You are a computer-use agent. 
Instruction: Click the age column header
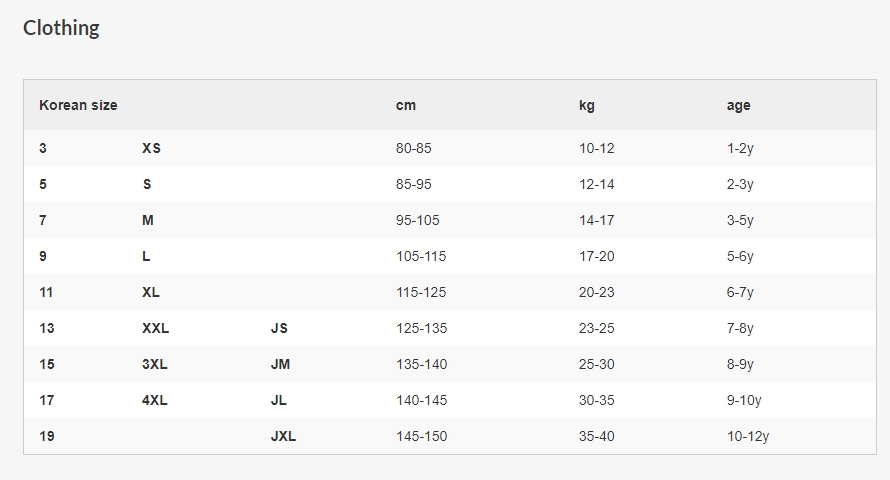click(738, 105)
